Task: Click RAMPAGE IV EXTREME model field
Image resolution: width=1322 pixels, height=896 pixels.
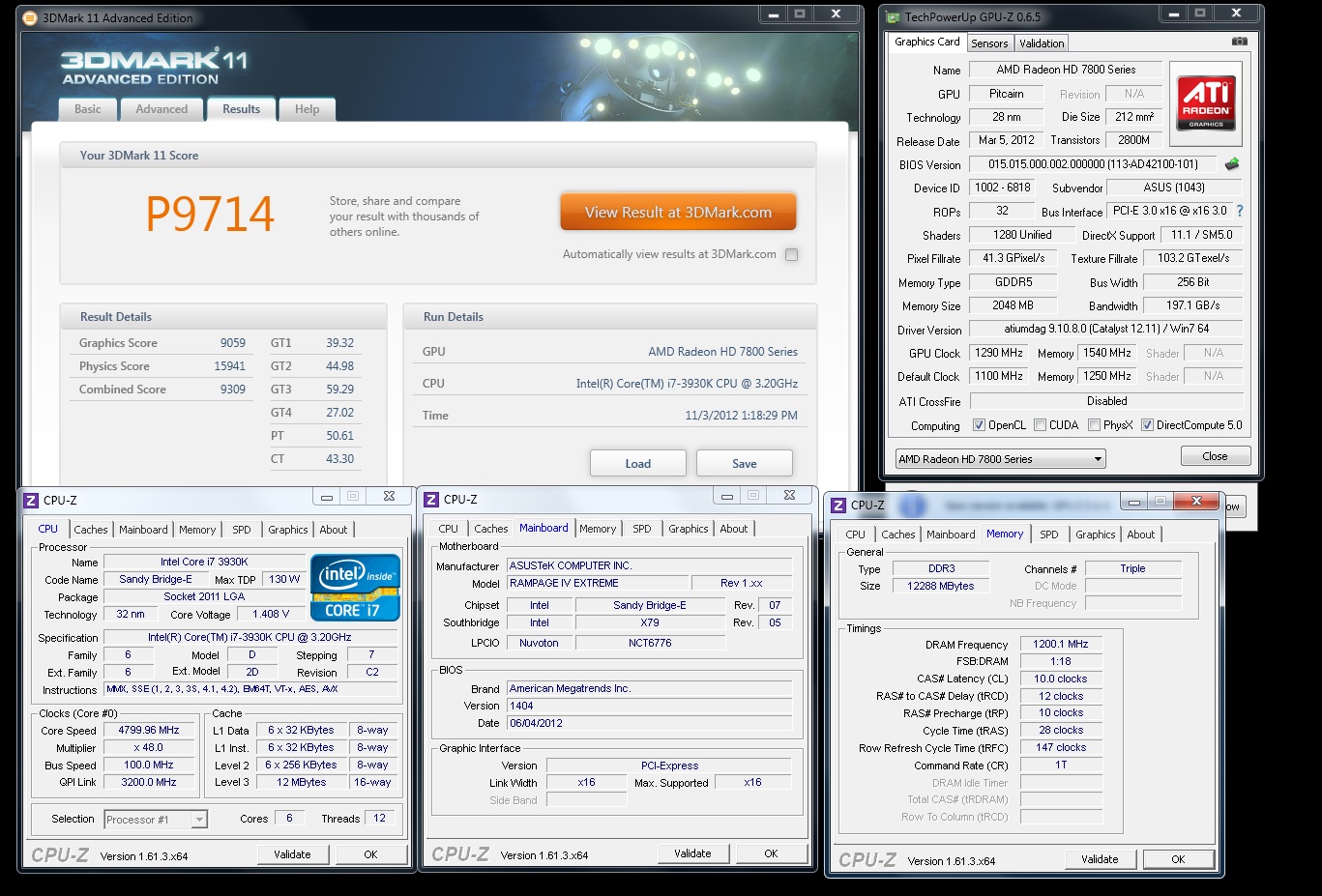Action: point(597,583)
